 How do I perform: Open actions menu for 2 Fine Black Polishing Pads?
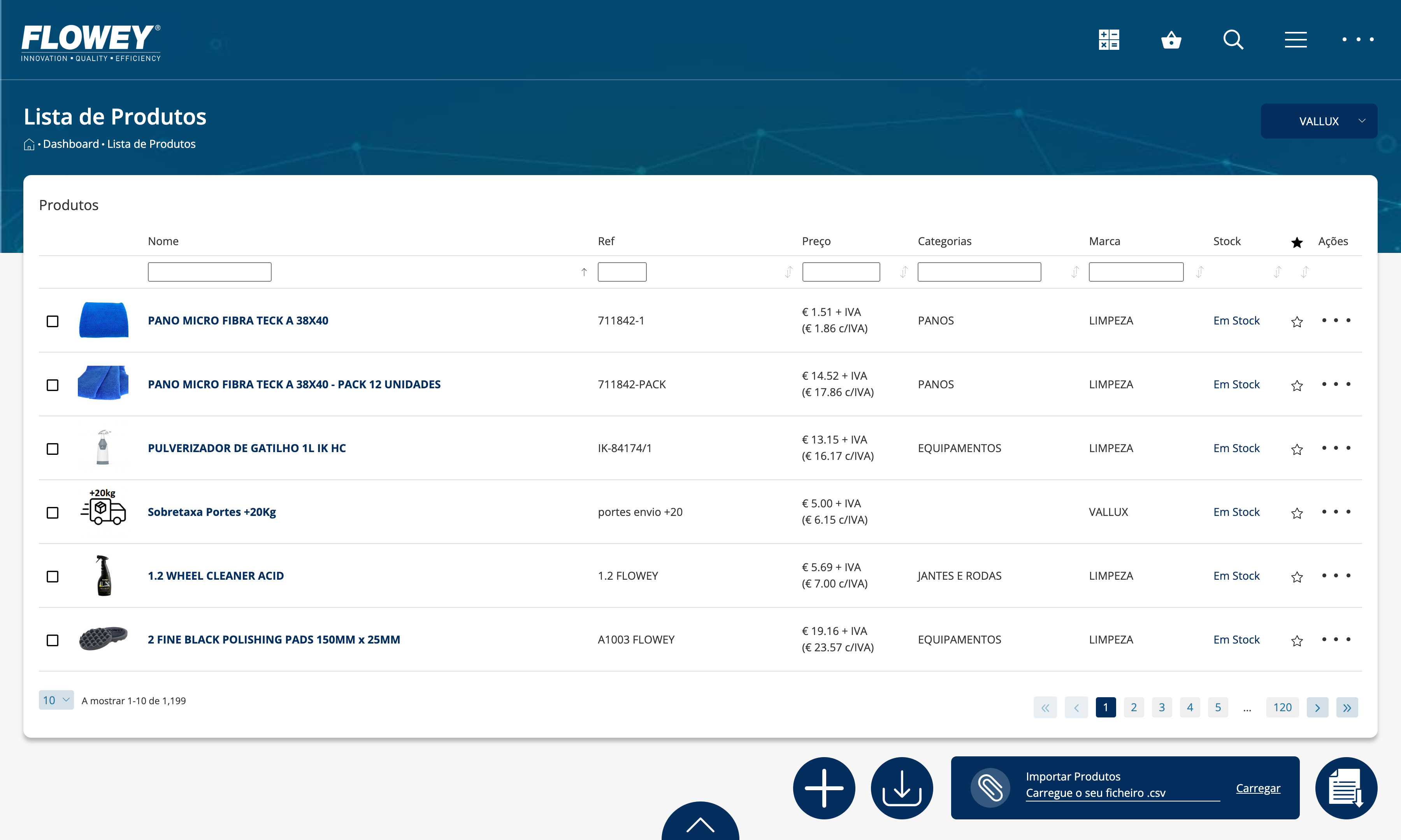pyautogui.click(x=1335, y=639)
